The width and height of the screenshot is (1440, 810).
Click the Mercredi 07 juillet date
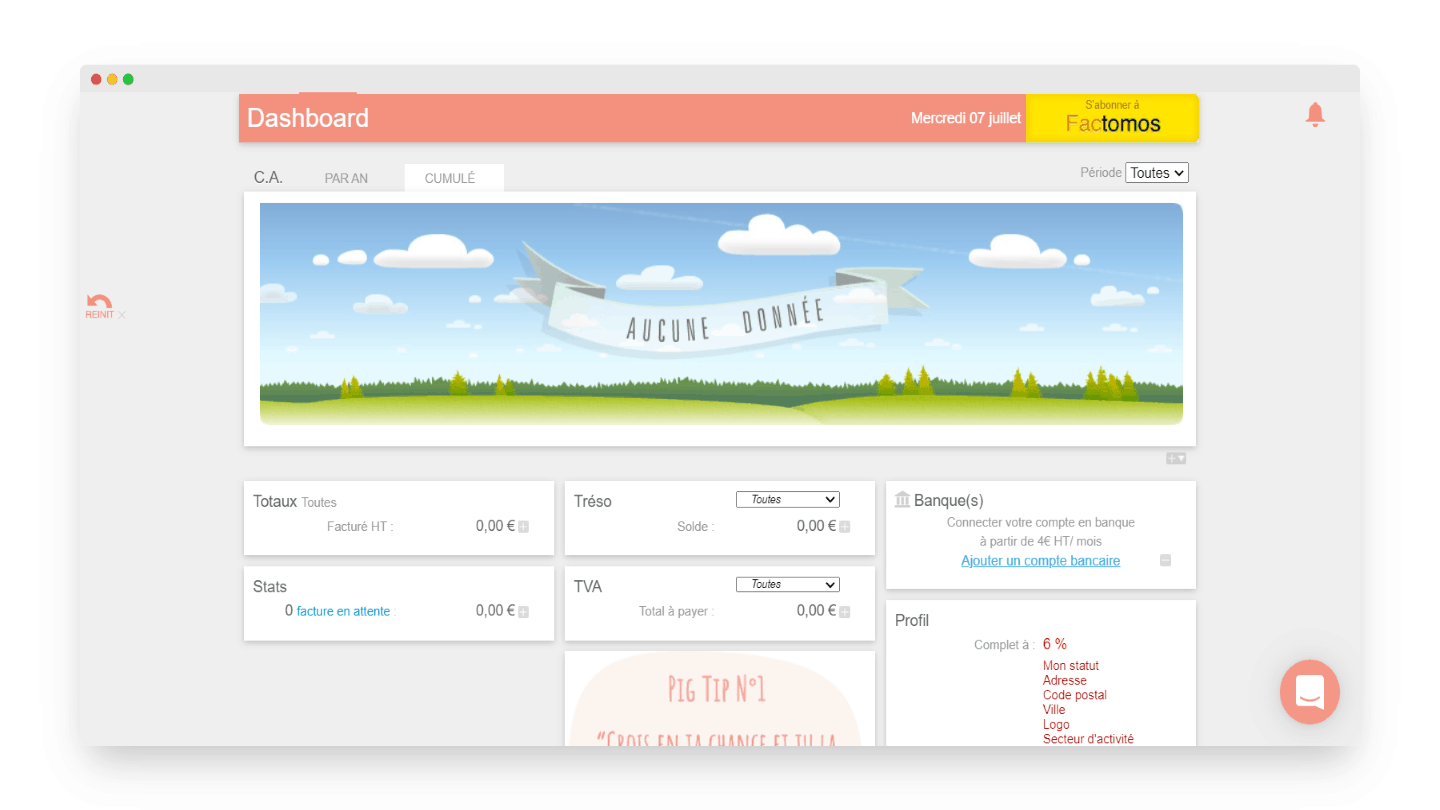coord(966,118)
